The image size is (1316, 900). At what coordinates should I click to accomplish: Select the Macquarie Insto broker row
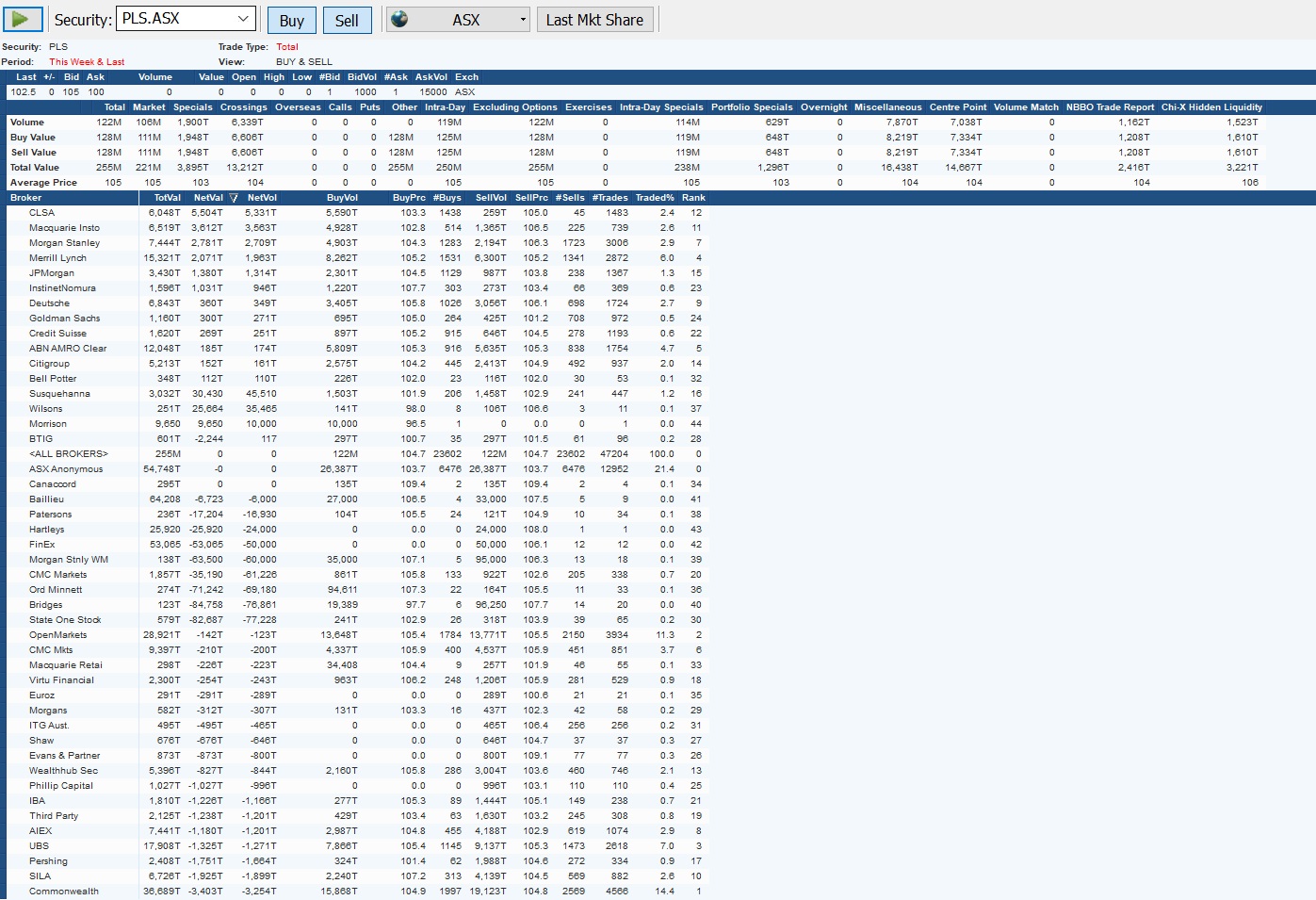[356, 228]
